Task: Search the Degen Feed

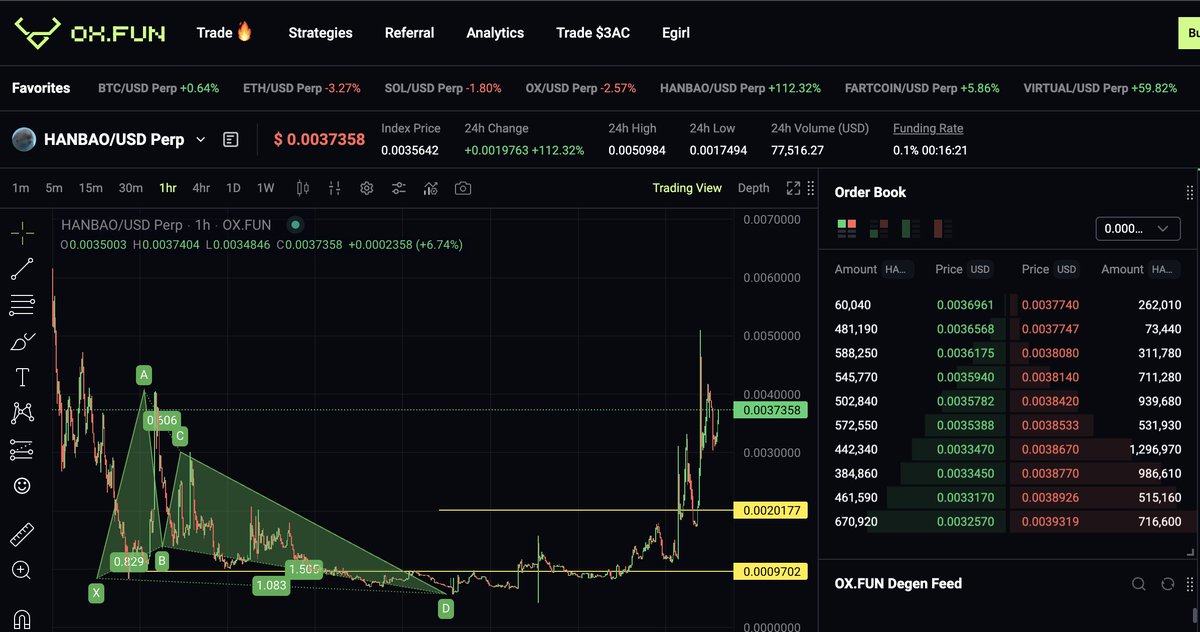Action: (1138, 584)
